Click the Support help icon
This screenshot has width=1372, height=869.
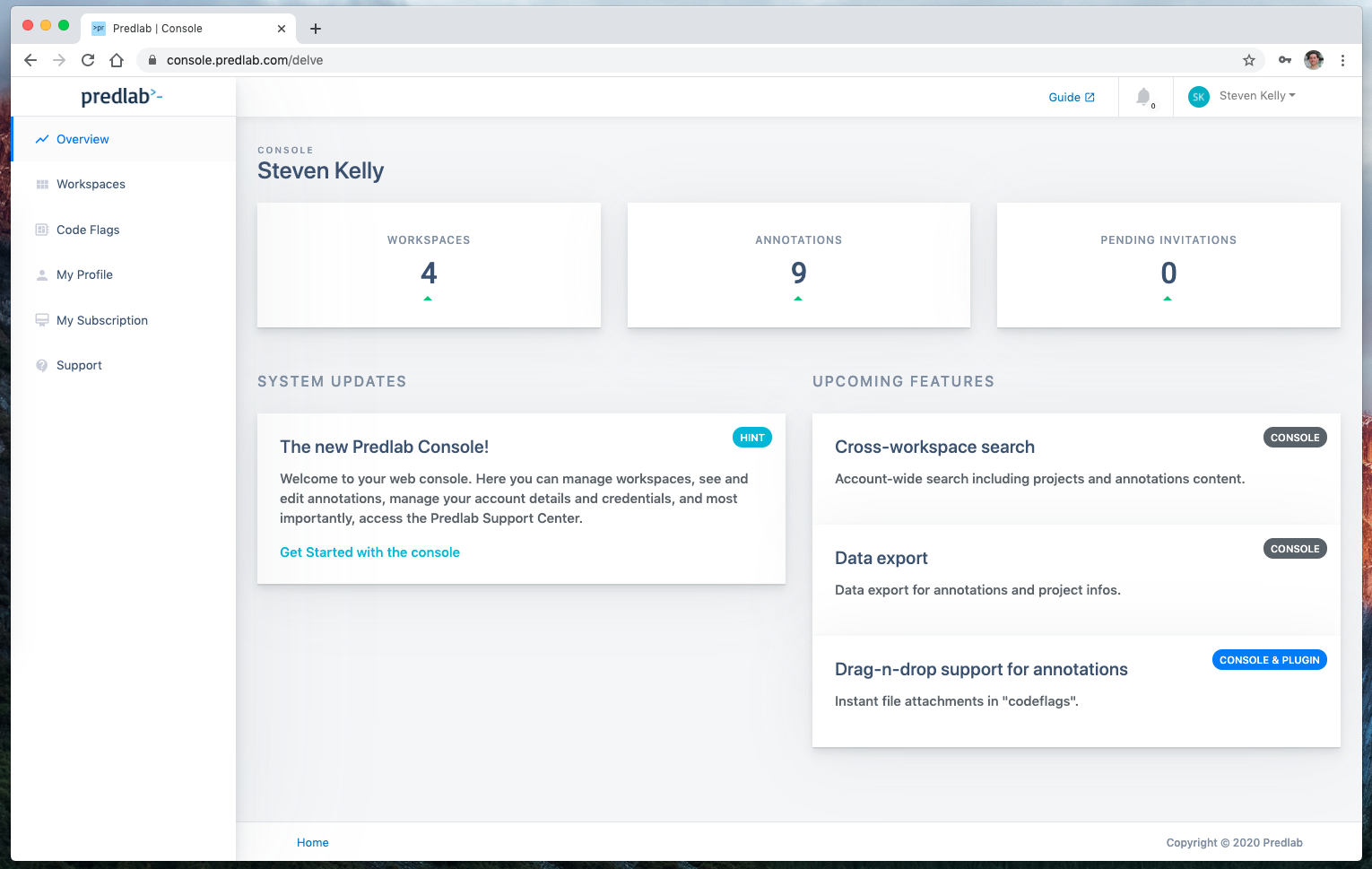click(x=41, y=365)
